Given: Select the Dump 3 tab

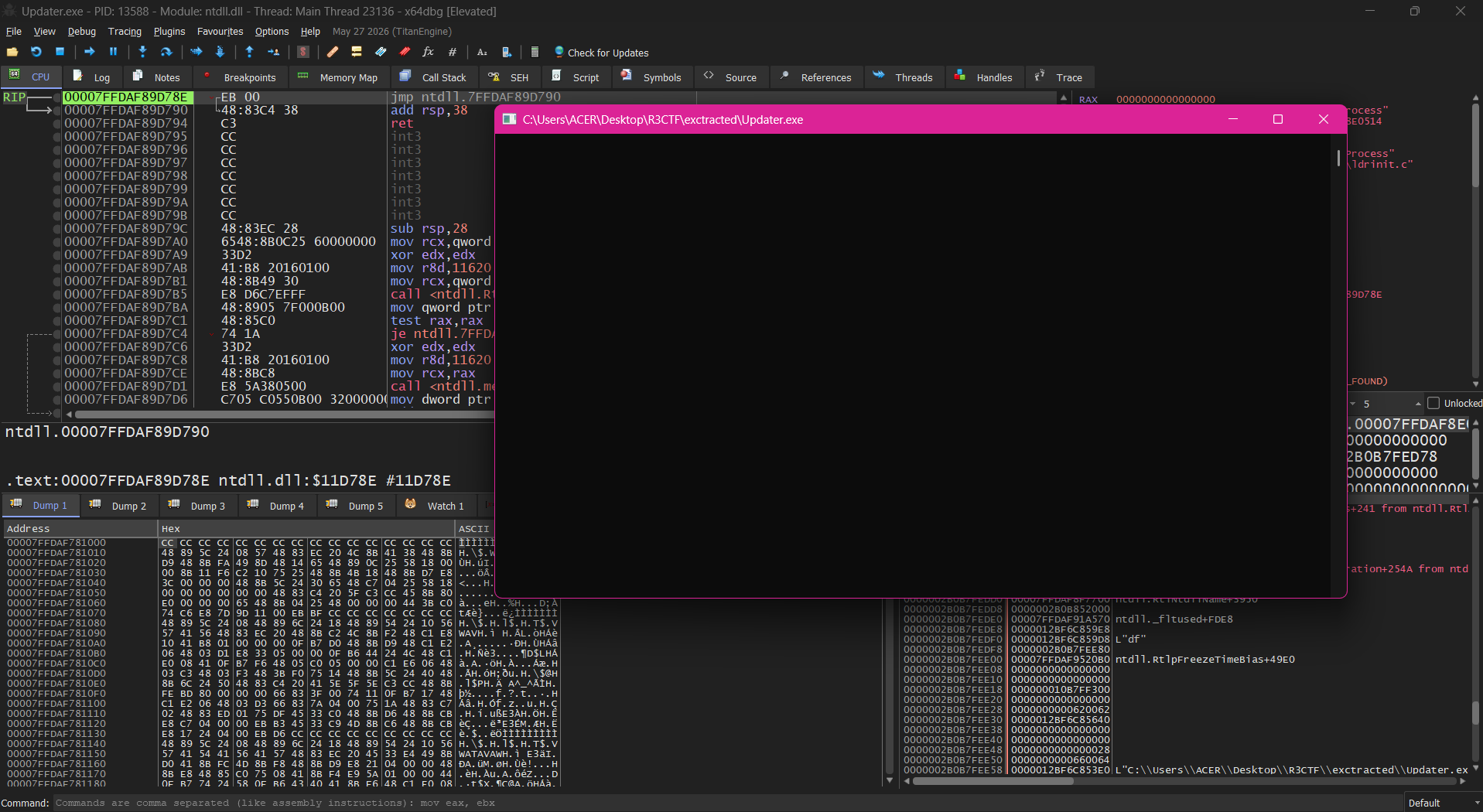Looking at the screenshot, I should click(198, 505).
